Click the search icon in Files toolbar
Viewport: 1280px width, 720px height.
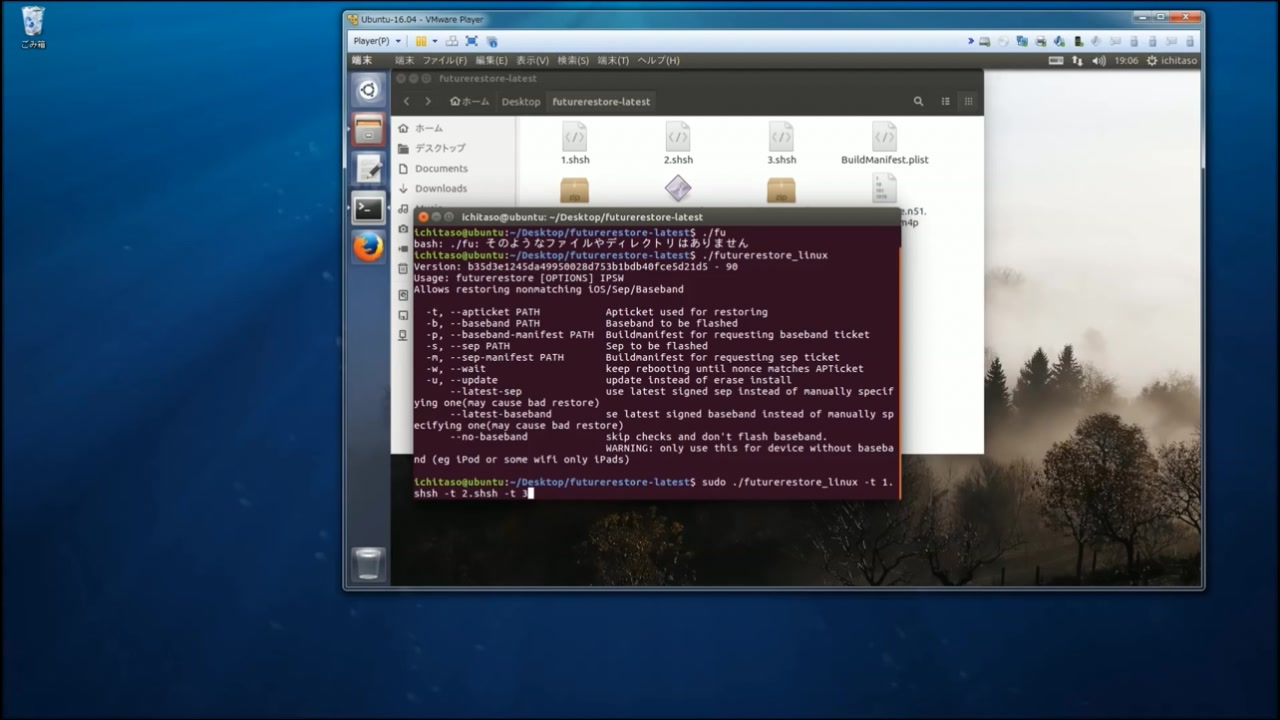coord(918,101)
